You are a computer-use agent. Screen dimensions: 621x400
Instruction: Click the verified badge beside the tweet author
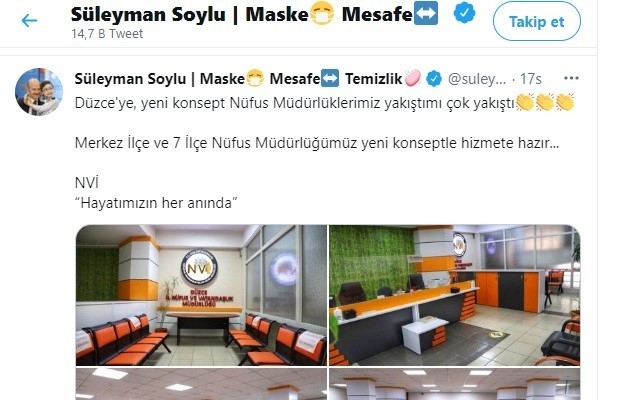tap(434, 78)
